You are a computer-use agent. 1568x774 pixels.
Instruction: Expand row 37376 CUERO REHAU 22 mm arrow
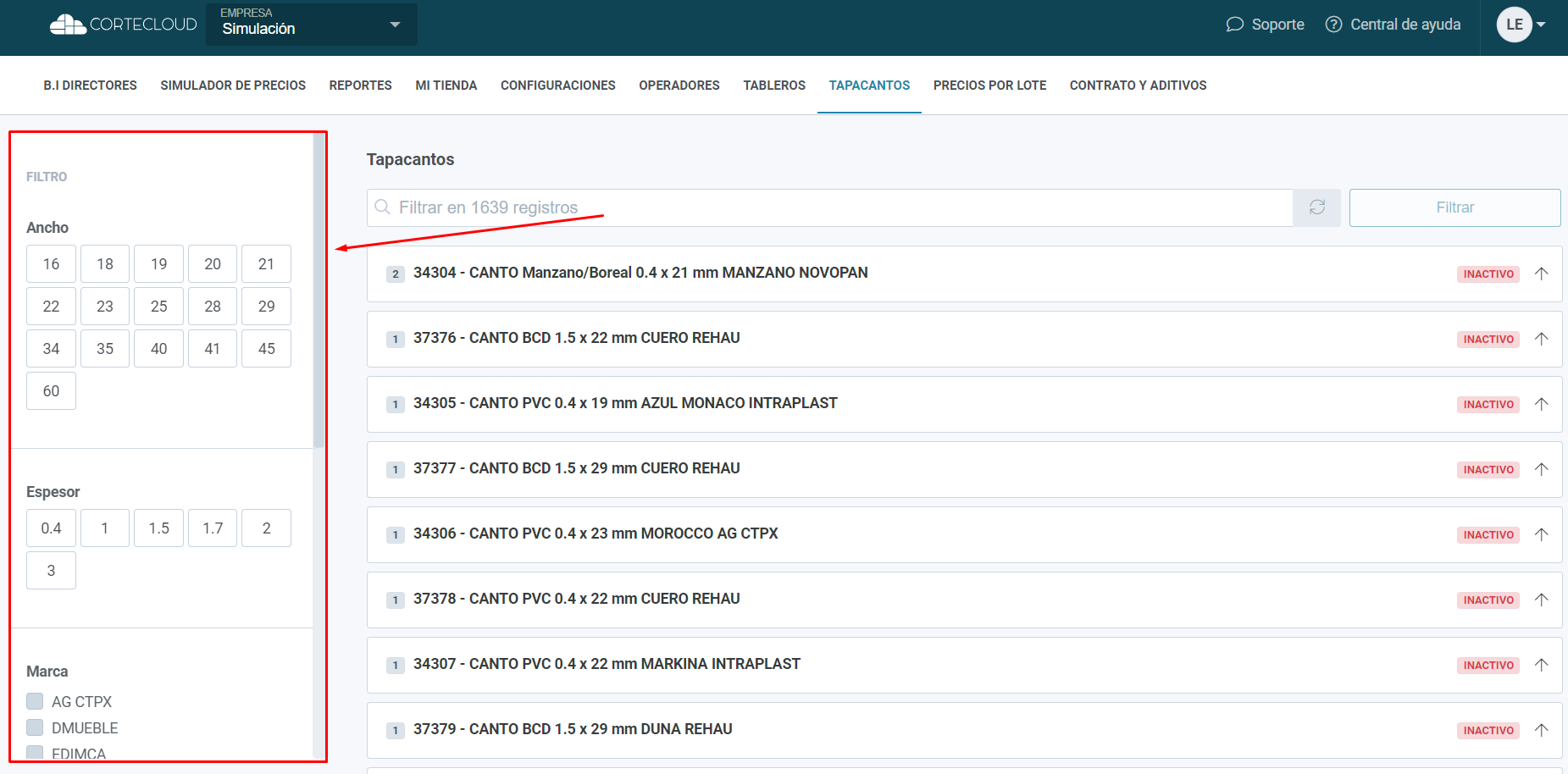[x=1542, y=339]
